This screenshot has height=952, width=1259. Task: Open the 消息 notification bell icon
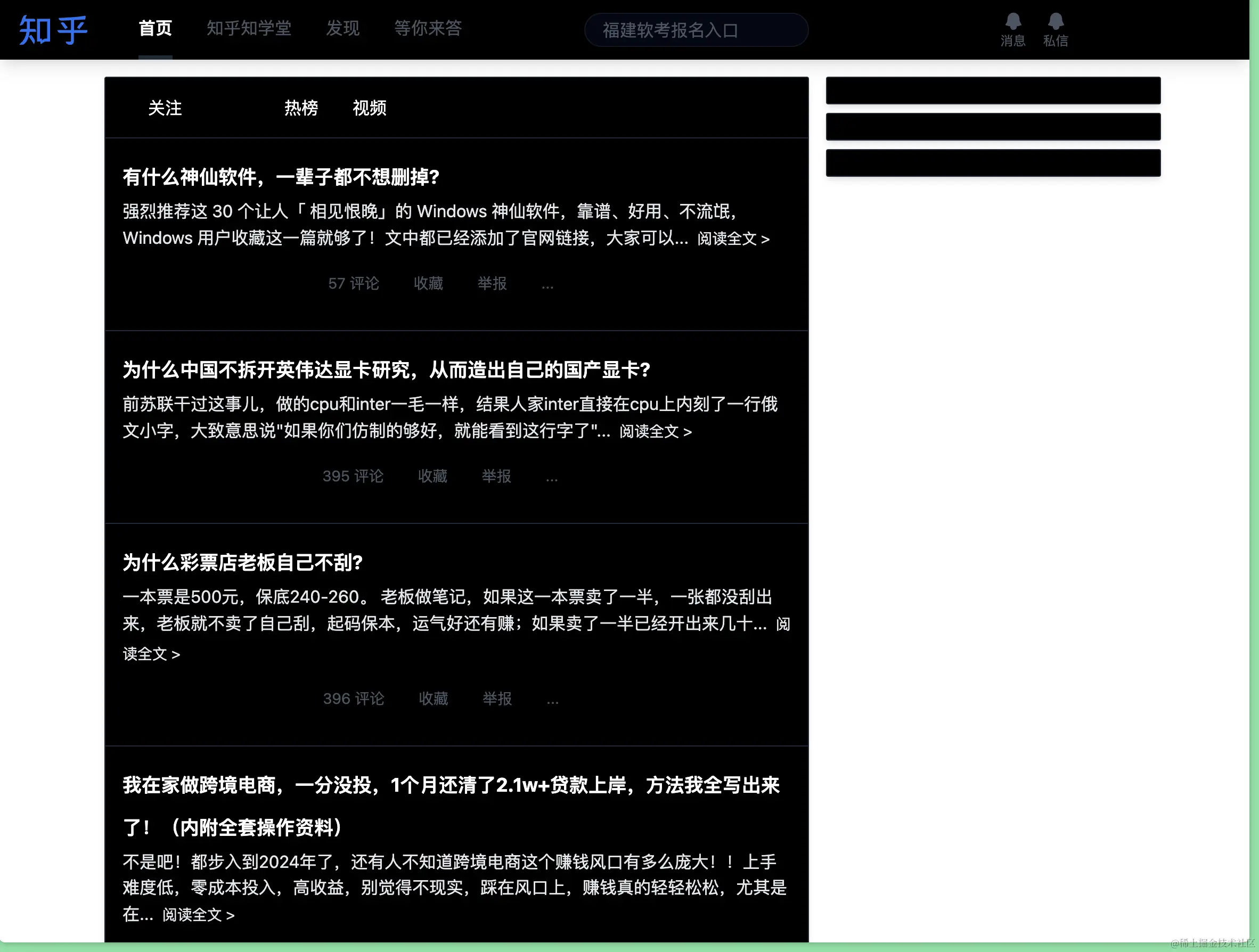[x=1012, y=23]
